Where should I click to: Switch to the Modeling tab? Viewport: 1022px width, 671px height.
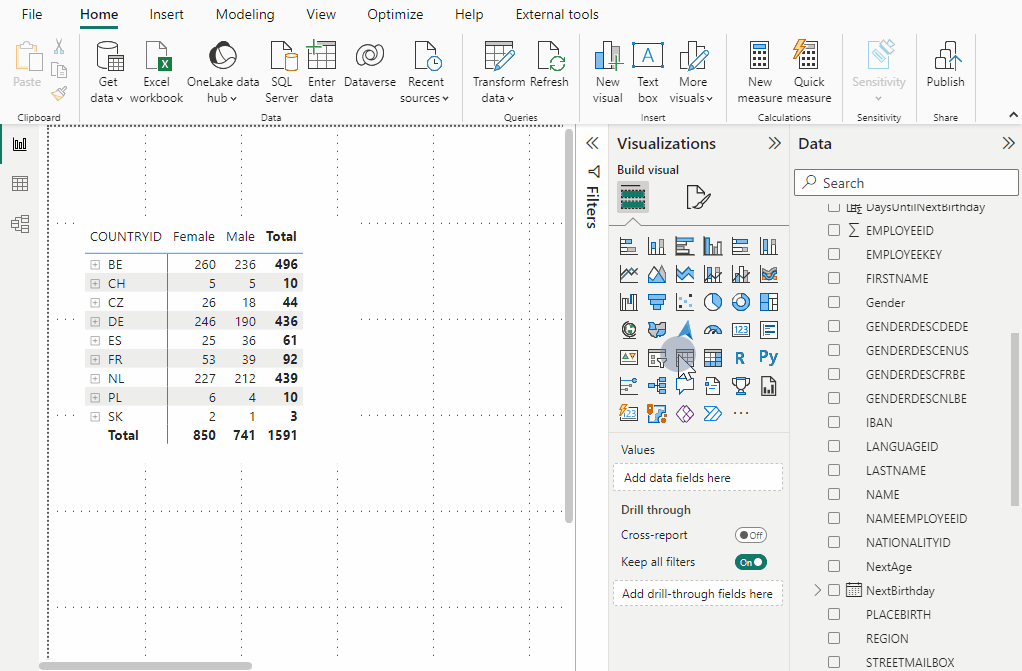tap(245, 14)
